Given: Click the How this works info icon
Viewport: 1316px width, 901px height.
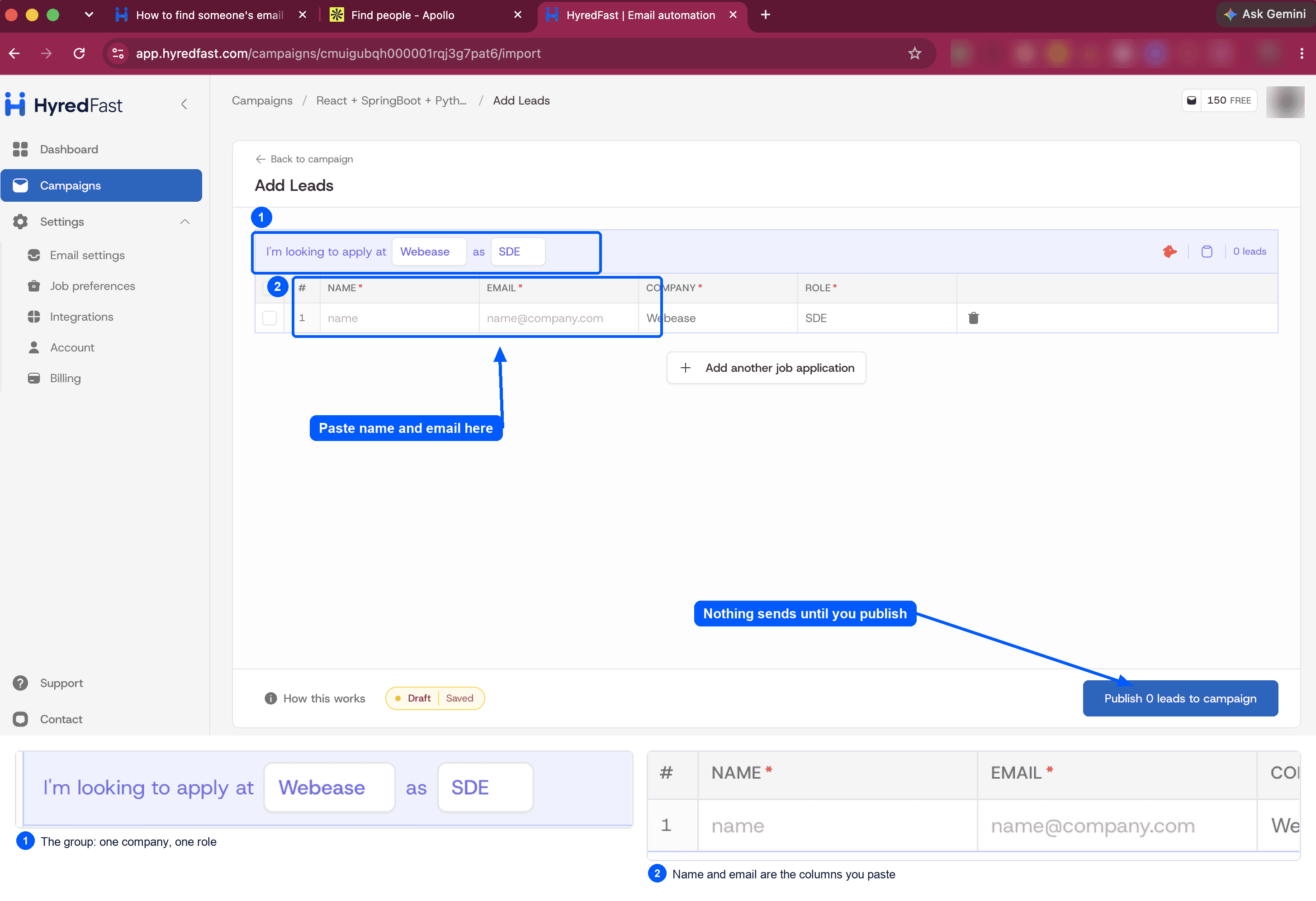Looking at the screenshot, I should pyautogui.click(x=271, y=698).
